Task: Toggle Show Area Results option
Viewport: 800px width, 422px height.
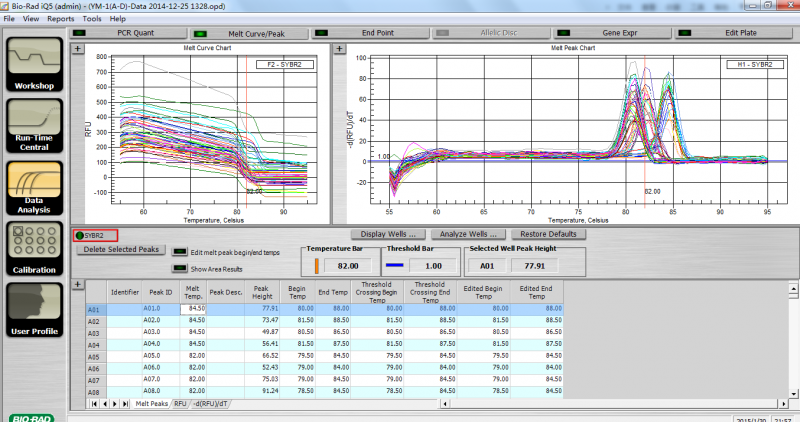Action: pyautogui.click(x=180, y=268)
